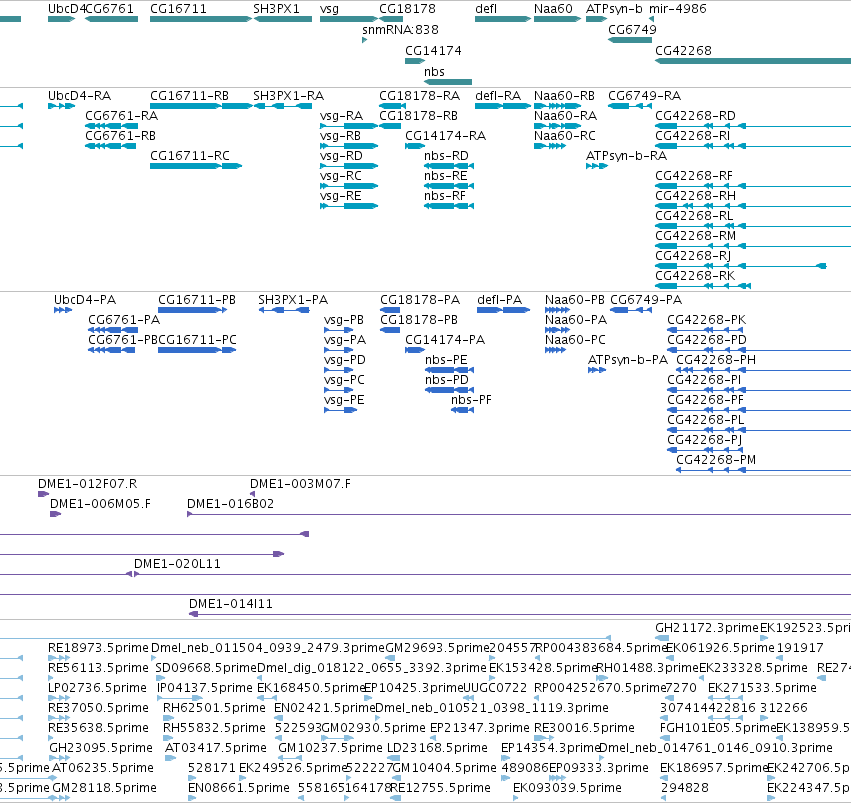851x803 pixels.
Task: Select transcript CG18178-RB
Action: tap(418, 116)
